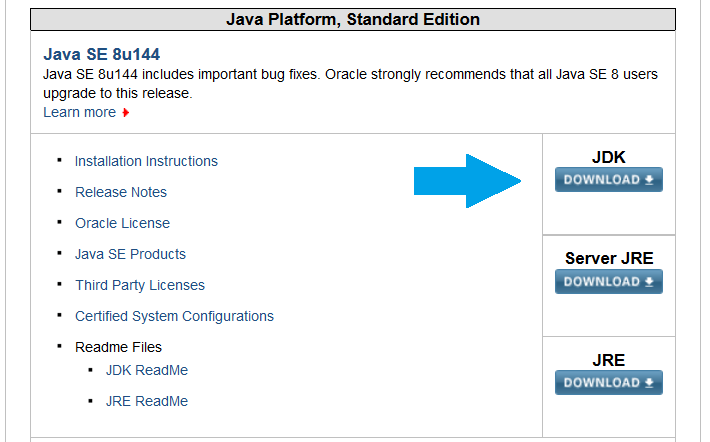Viewport: 710px width, 442px height.
Task: Click the JDK label above download
Action: pos(609,157)
